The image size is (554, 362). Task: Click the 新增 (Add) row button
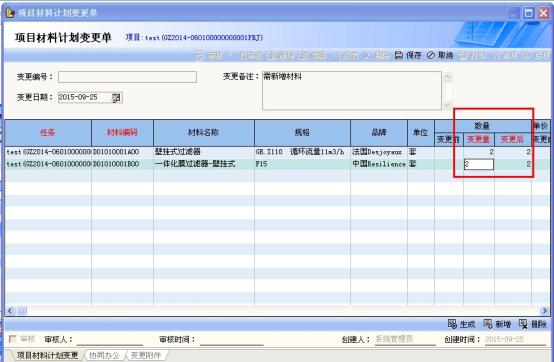[497, 324]
